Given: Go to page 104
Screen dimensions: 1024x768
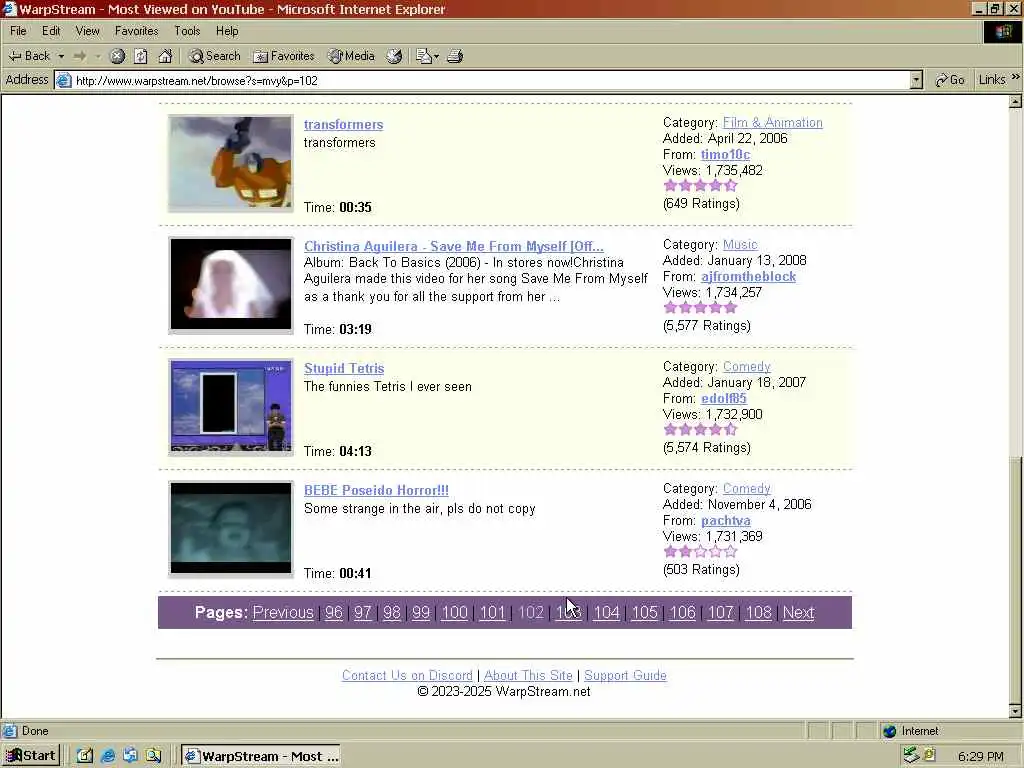Looking at the screenshot, I should click(606, 613).
